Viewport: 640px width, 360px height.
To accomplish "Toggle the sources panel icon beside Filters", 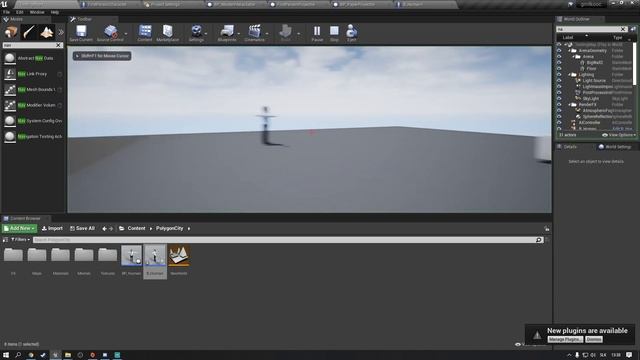I will pyautogui.click(x=5, y=240).
